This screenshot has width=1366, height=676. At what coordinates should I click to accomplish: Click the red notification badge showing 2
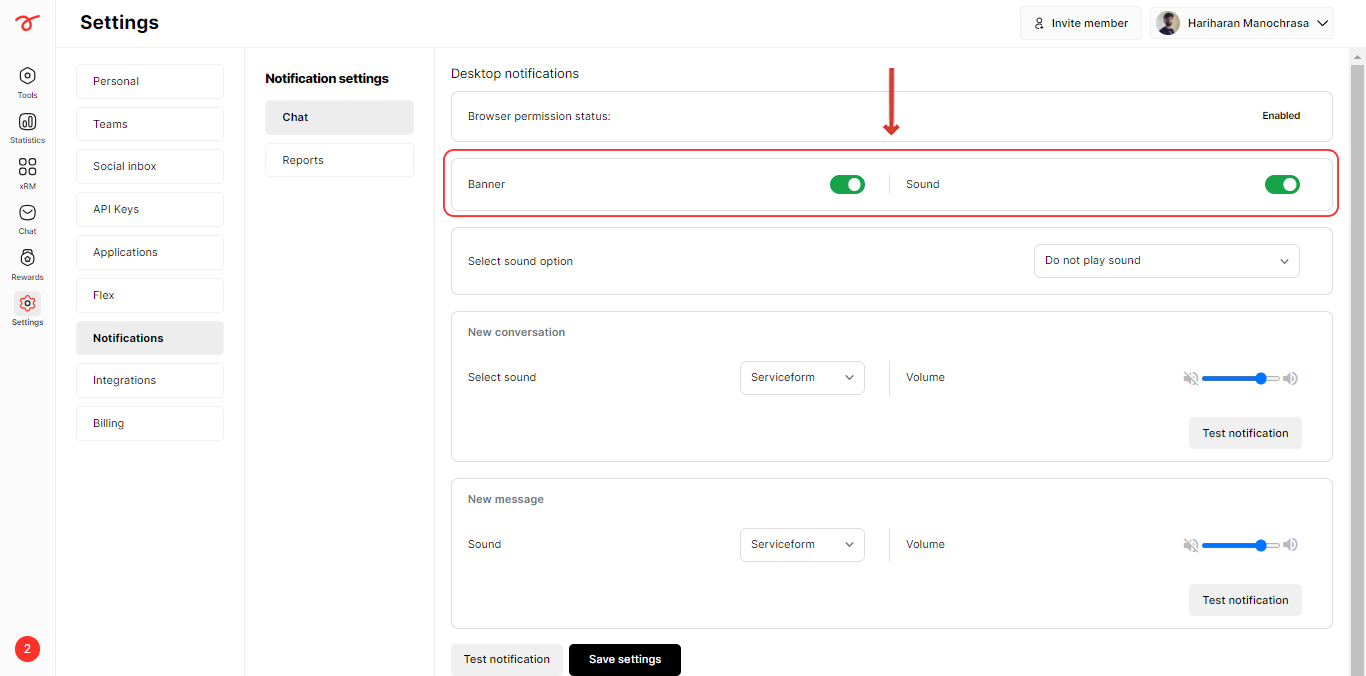[27, 649]
